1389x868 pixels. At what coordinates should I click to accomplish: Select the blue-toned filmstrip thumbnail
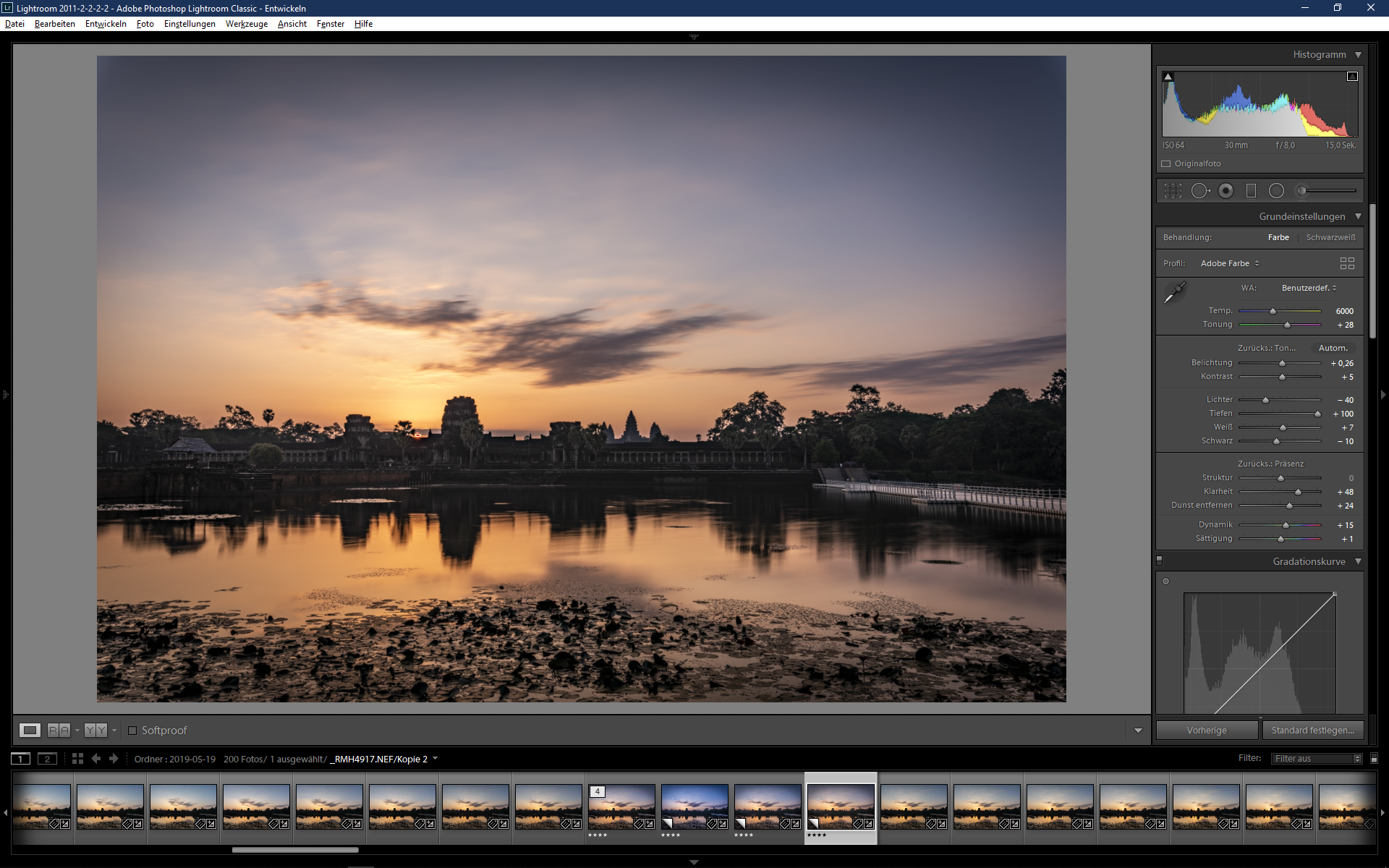tap(694, 807)
